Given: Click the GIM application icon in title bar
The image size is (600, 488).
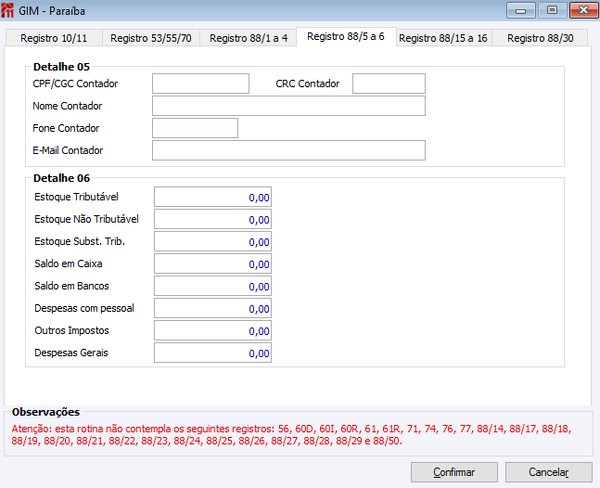Looking at the screenshot, I should 7,10.
